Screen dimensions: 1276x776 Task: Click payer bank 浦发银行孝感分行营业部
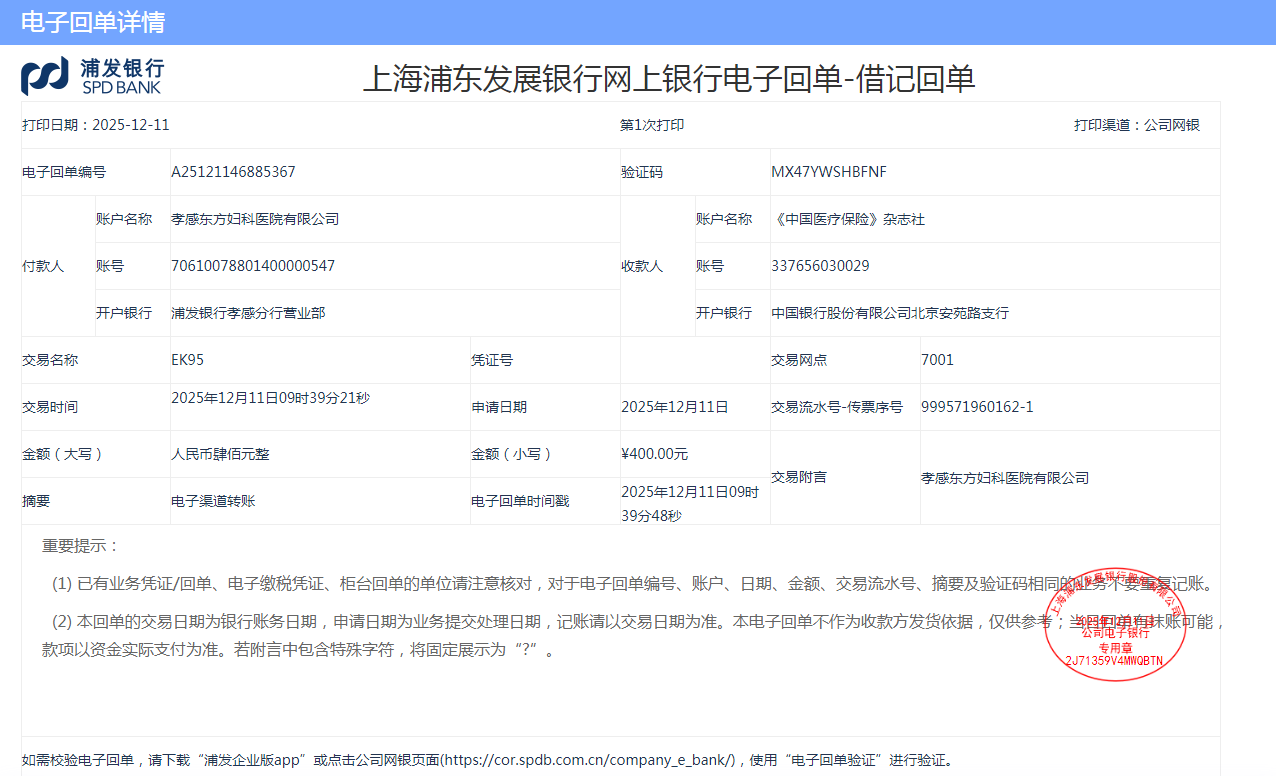248,313
